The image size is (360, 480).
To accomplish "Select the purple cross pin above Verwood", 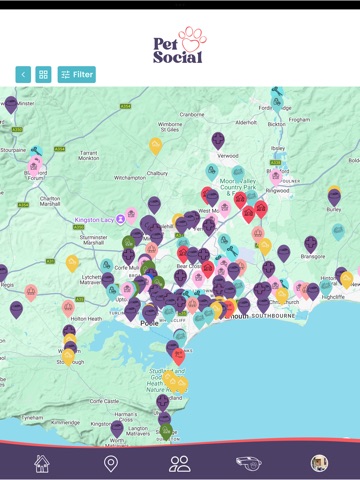I will point(218,140).
